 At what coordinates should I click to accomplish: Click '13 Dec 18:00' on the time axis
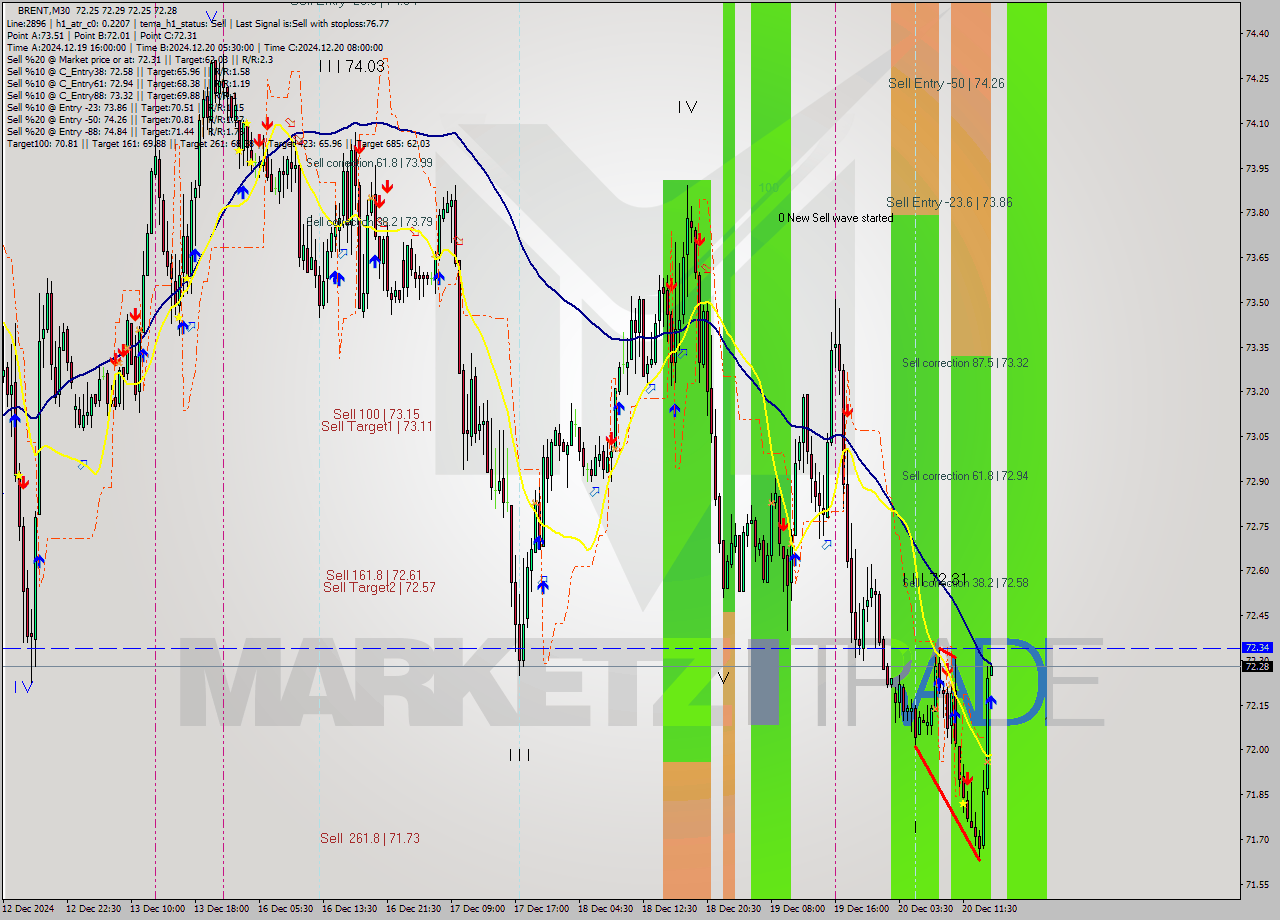coord(222,909)
